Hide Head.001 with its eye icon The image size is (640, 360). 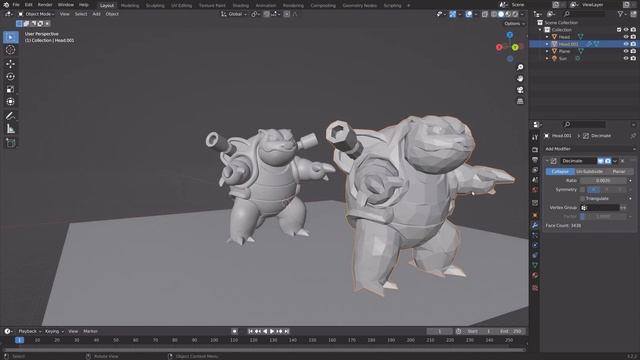626,44
